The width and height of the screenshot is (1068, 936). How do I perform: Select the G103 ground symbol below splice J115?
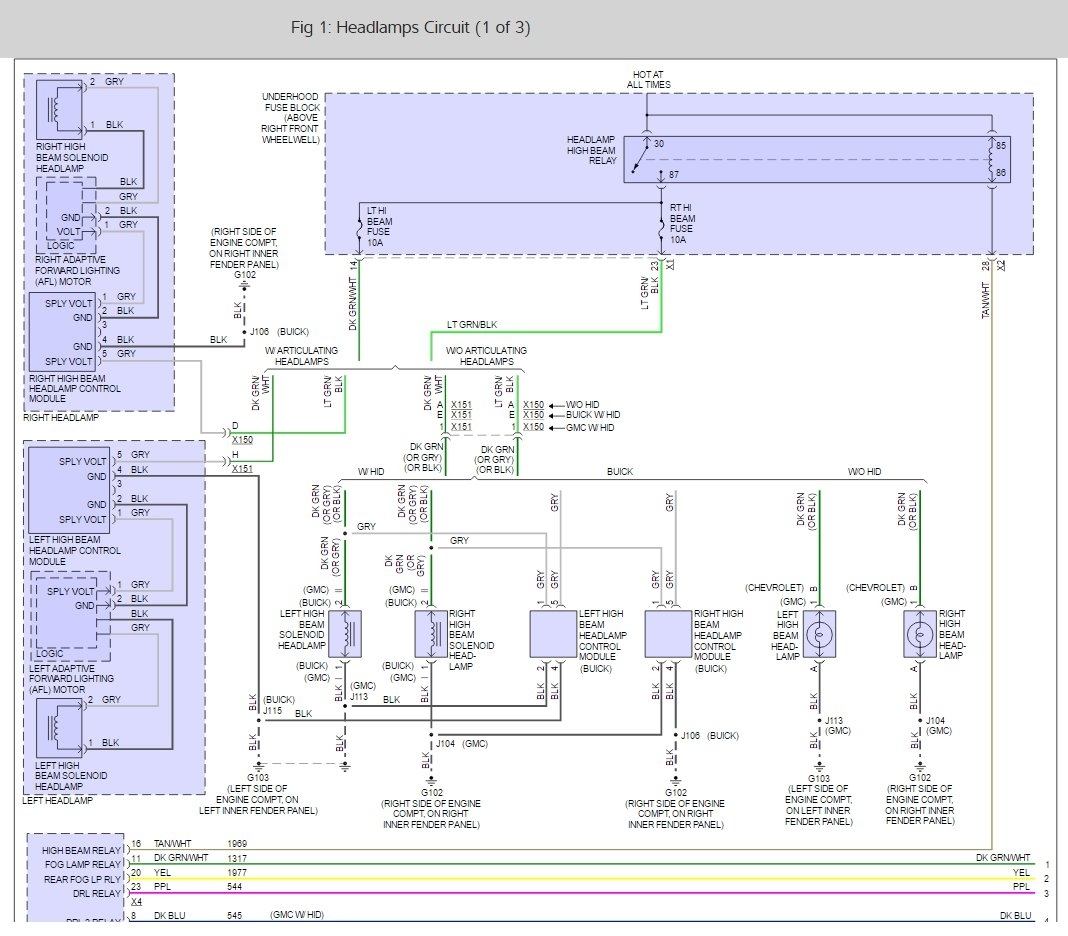click(258, 767)
